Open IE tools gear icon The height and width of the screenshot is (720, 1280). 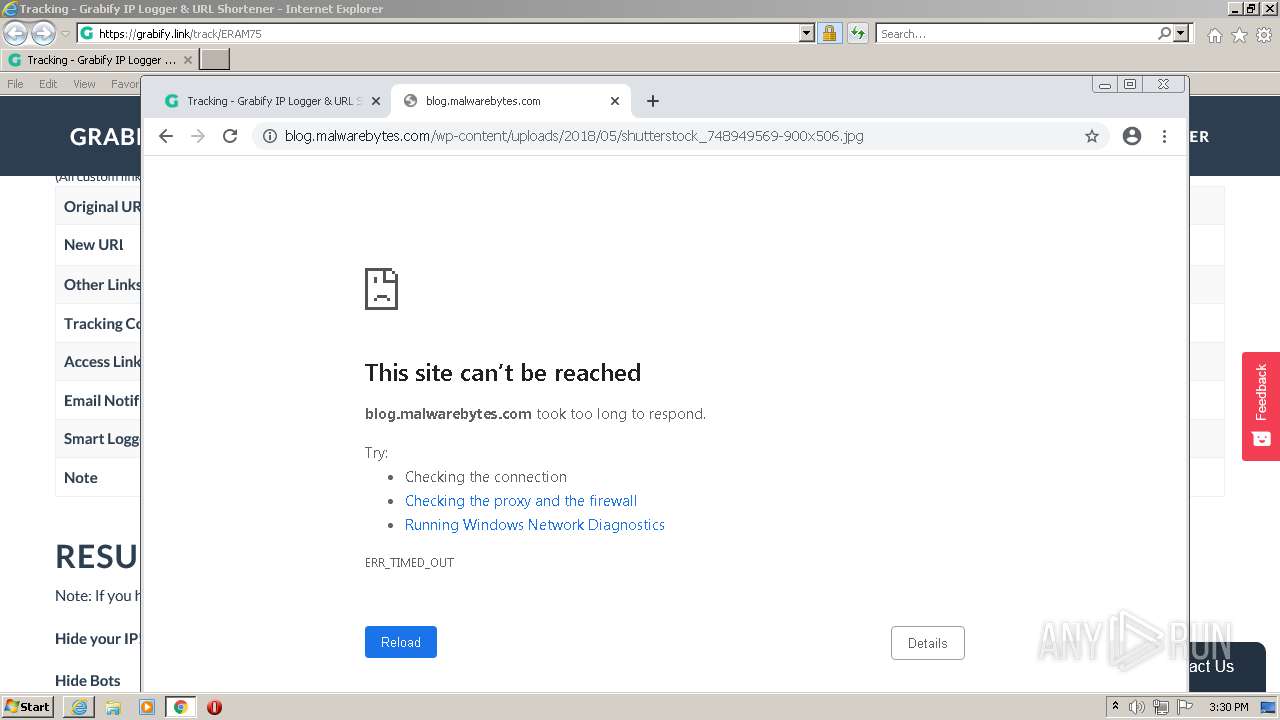click(1264, 35)
